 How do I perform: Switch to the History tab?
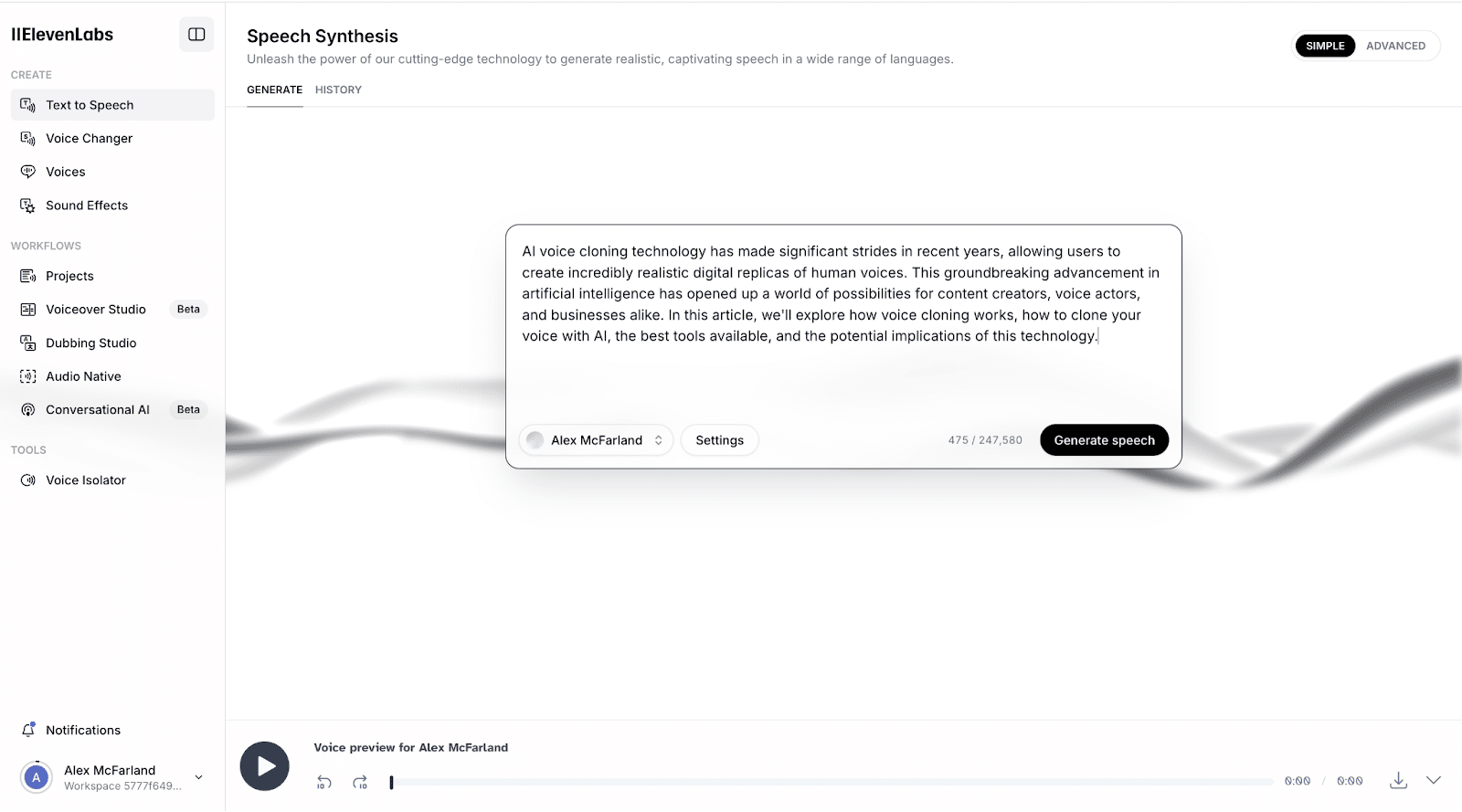(x=338, y=90)
